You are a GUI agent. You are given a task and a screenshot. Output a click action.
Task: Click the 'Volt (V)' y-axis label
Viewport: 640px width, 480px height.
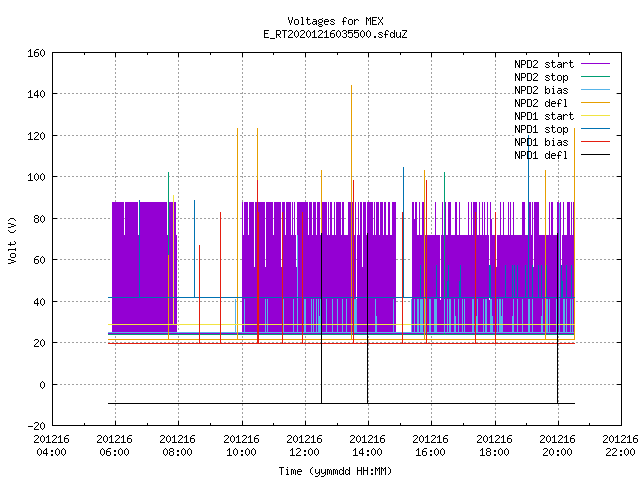pyautogui.click(x=13, y=240)
